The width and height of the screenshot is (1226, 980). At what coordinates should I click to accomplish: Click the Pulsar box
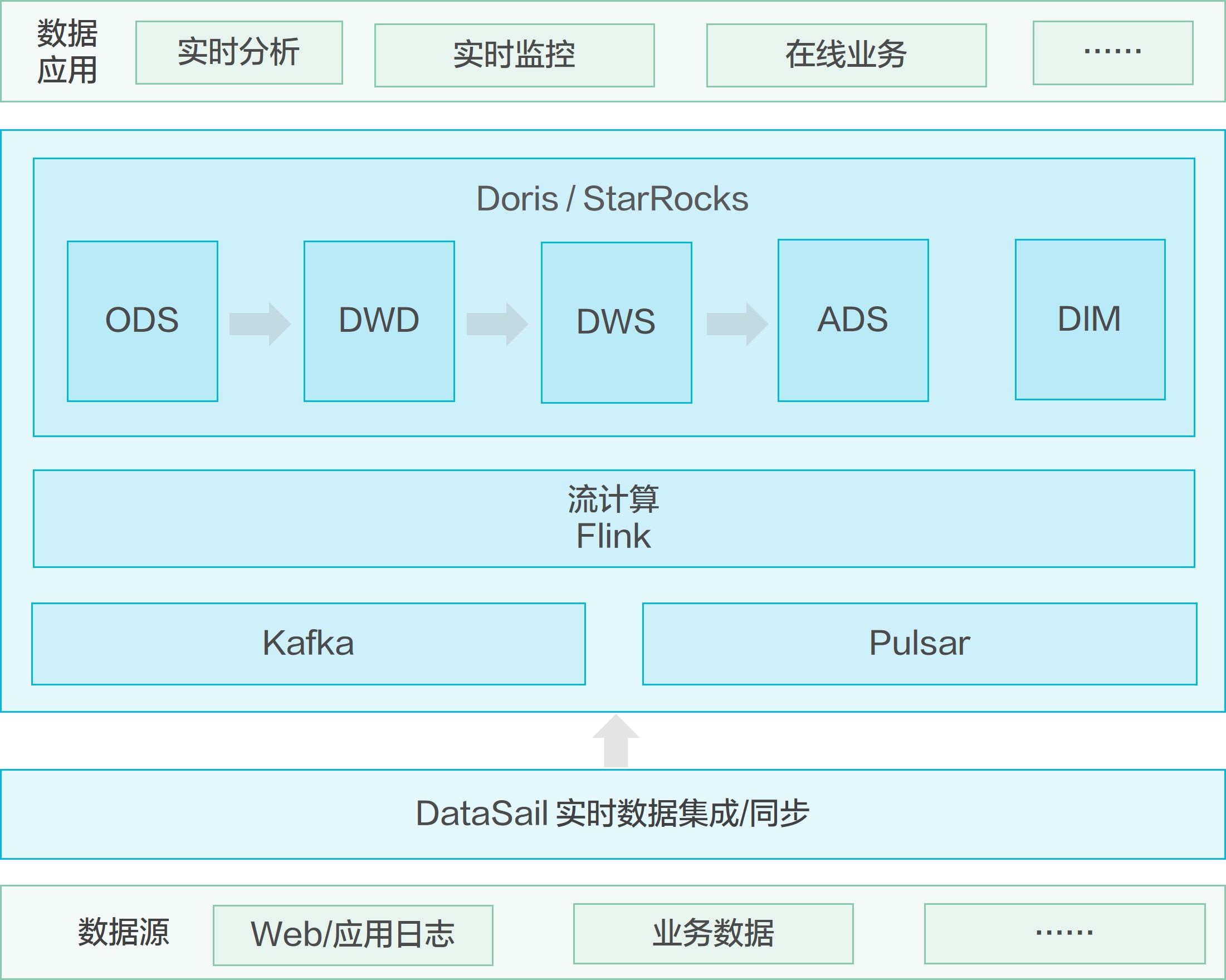click(920, 644)
